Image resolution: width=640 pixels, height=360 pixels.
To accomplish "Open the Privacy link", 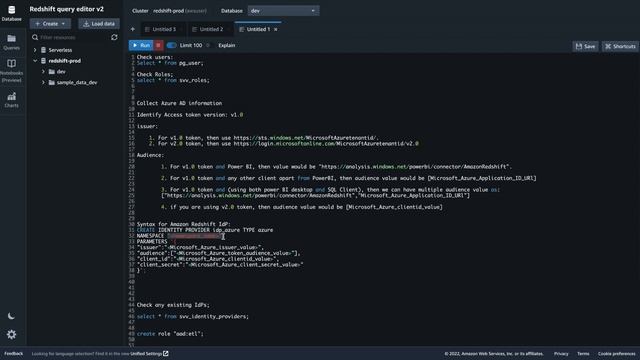I will (x=561, y=353).
